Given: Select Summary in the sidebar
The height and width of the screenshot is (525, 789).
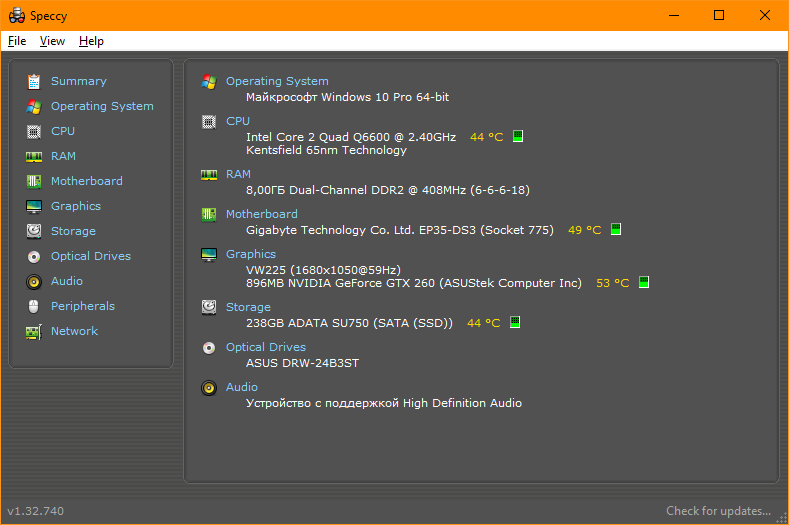Looking at the screenshot, I should coord(78,81).
